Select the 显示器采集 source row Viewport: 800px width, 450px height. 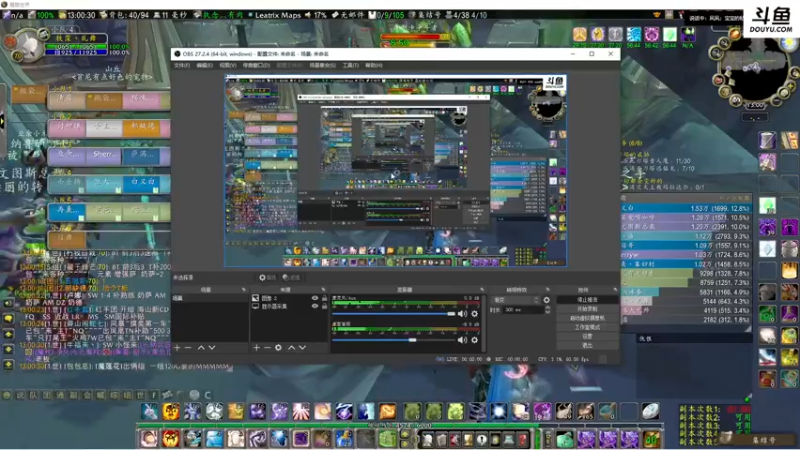click(x=289, y=306)
